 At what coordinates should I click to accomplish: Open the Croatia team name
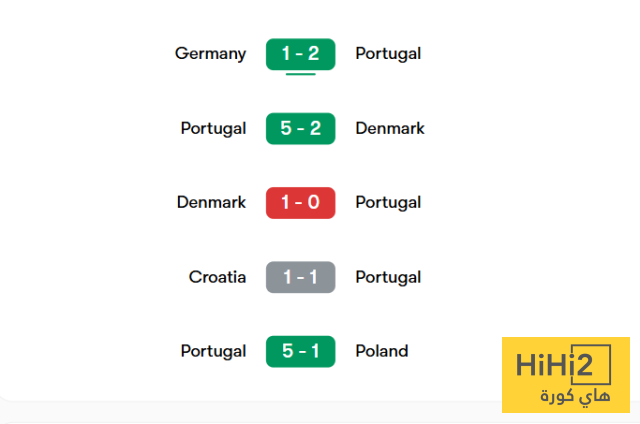[x=217, y=277]
